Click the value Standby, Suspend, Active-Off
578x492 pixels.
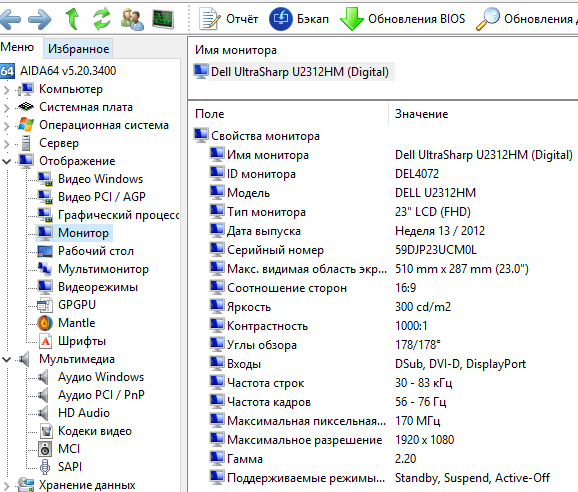tap(472, 478)
